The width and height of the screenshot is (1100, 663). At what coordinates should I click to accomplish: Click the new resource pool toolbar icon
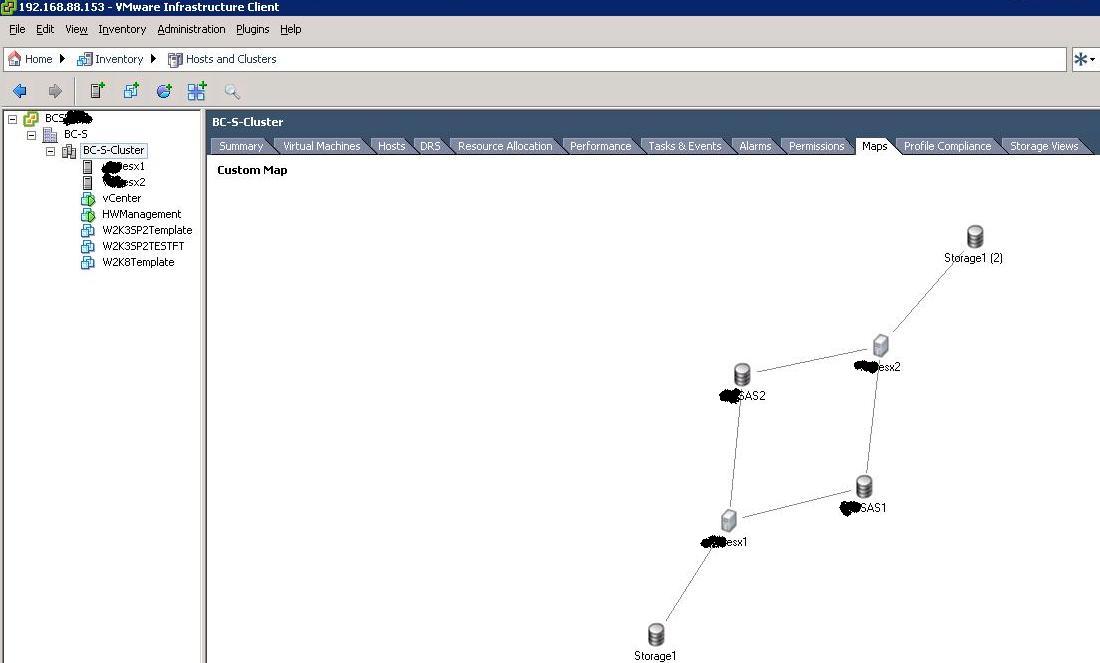[x=164, y=91]
